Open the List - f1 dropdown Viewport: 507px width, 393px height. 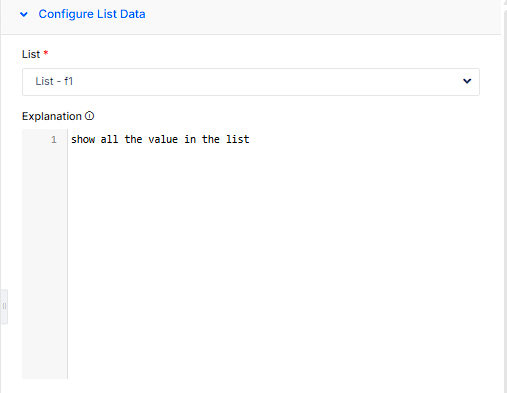click(x=251, y=82)
